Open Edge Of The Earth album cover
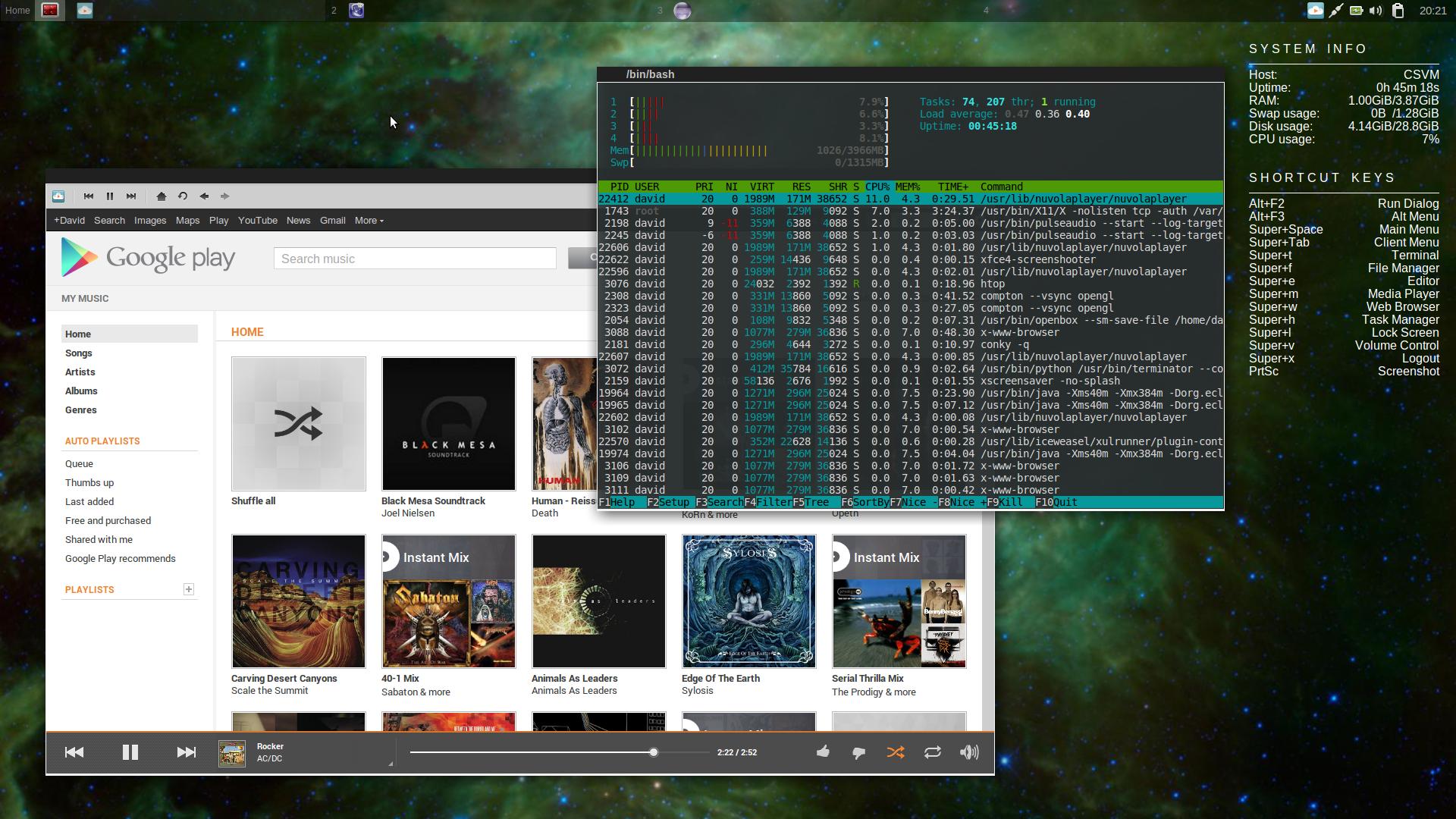 click(749, 601)
